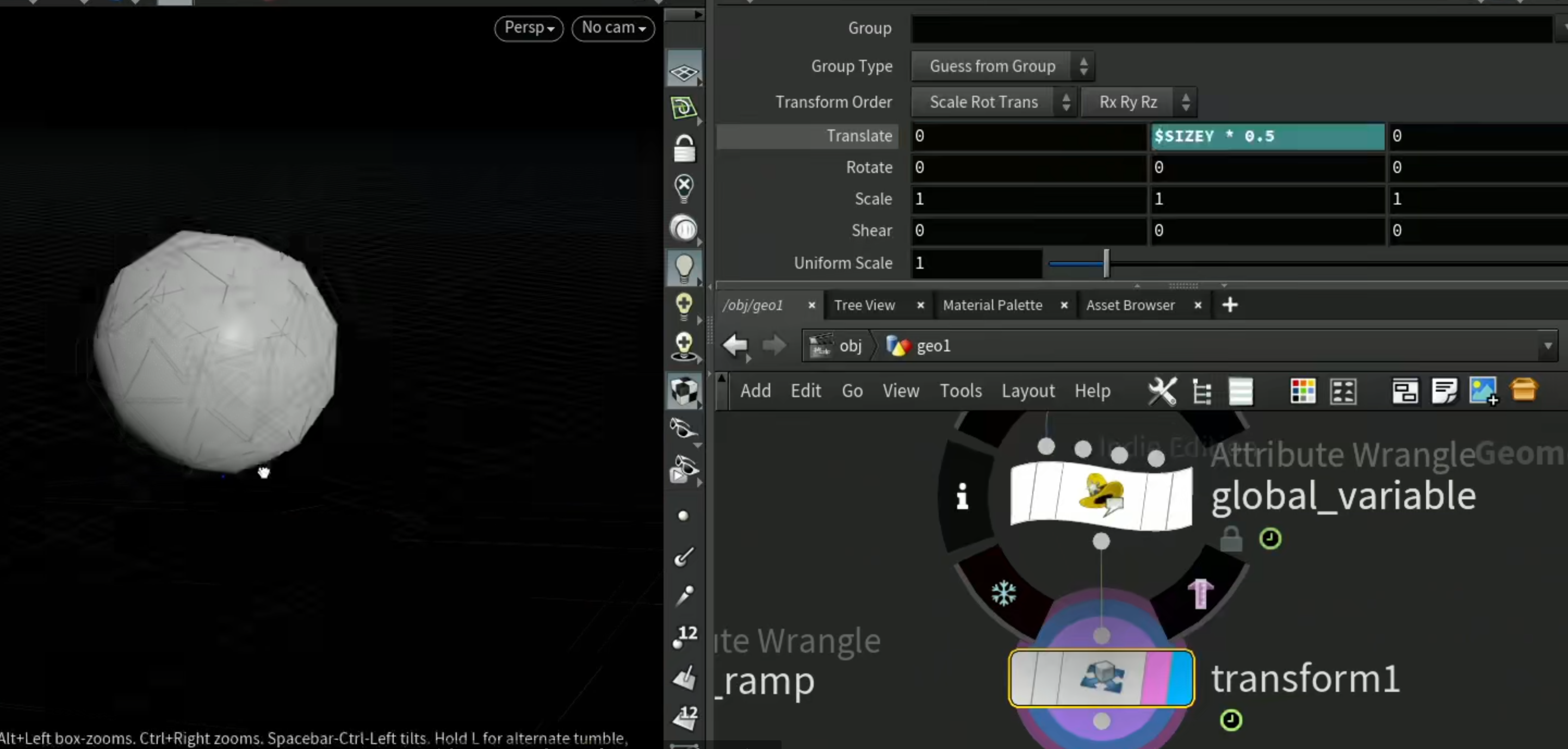This screenshot has height=749, width=1568.
Task: Open the No cam camera menu
Action: (x=613, y=28)
